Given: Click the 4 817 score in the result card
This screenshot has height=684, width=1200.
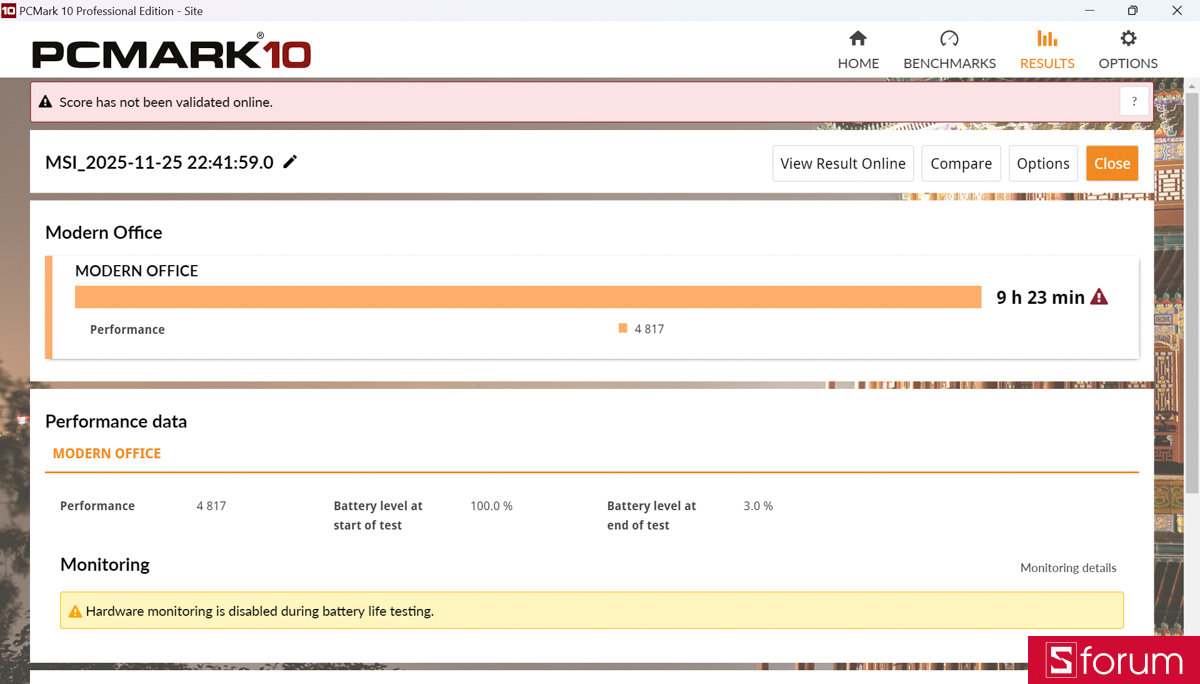Looking at the screenshot, I should click(x=649, y=329).
